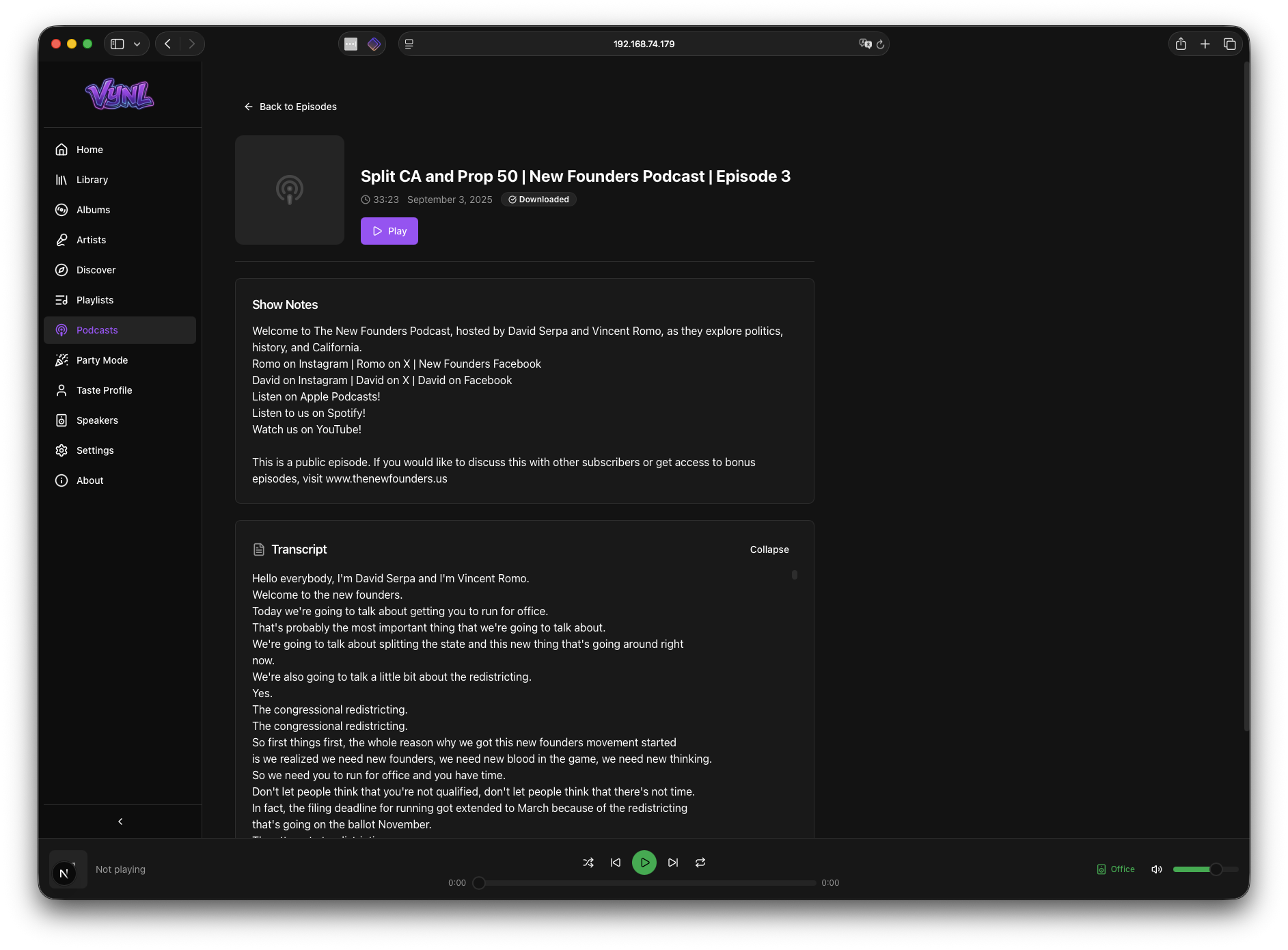
Task: Go to the previous track
Action: tap(616, 863)
